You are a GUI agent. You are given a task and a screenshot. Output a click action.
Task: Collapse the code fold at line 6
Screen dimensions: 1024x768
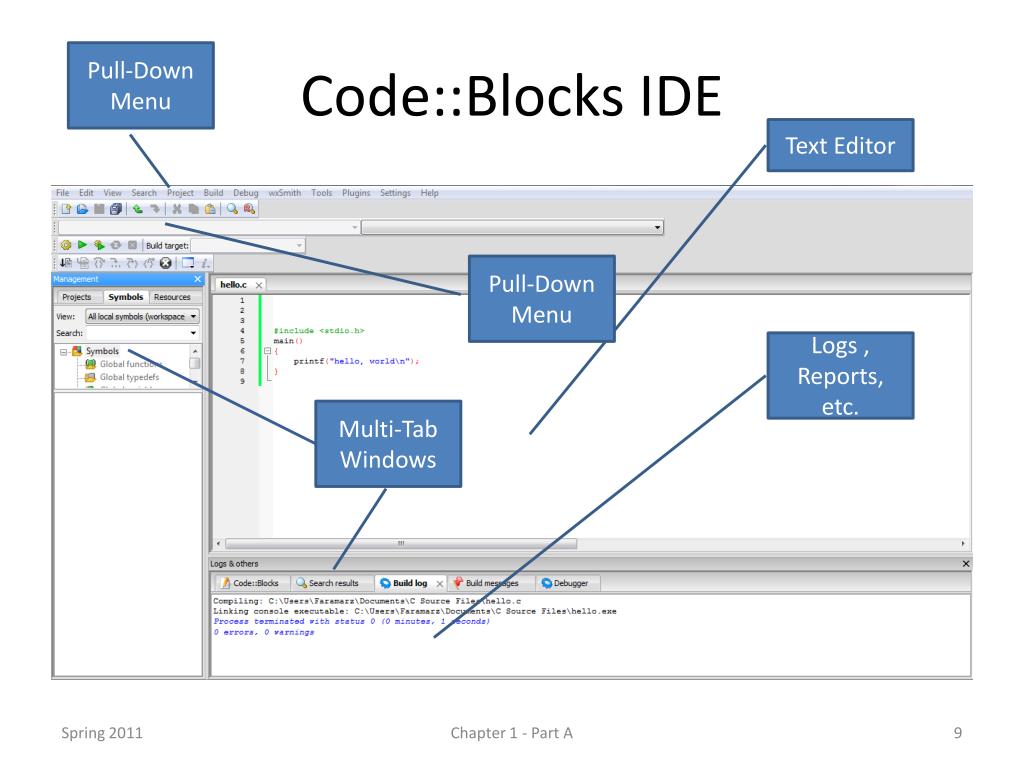(x=267, y=351)
